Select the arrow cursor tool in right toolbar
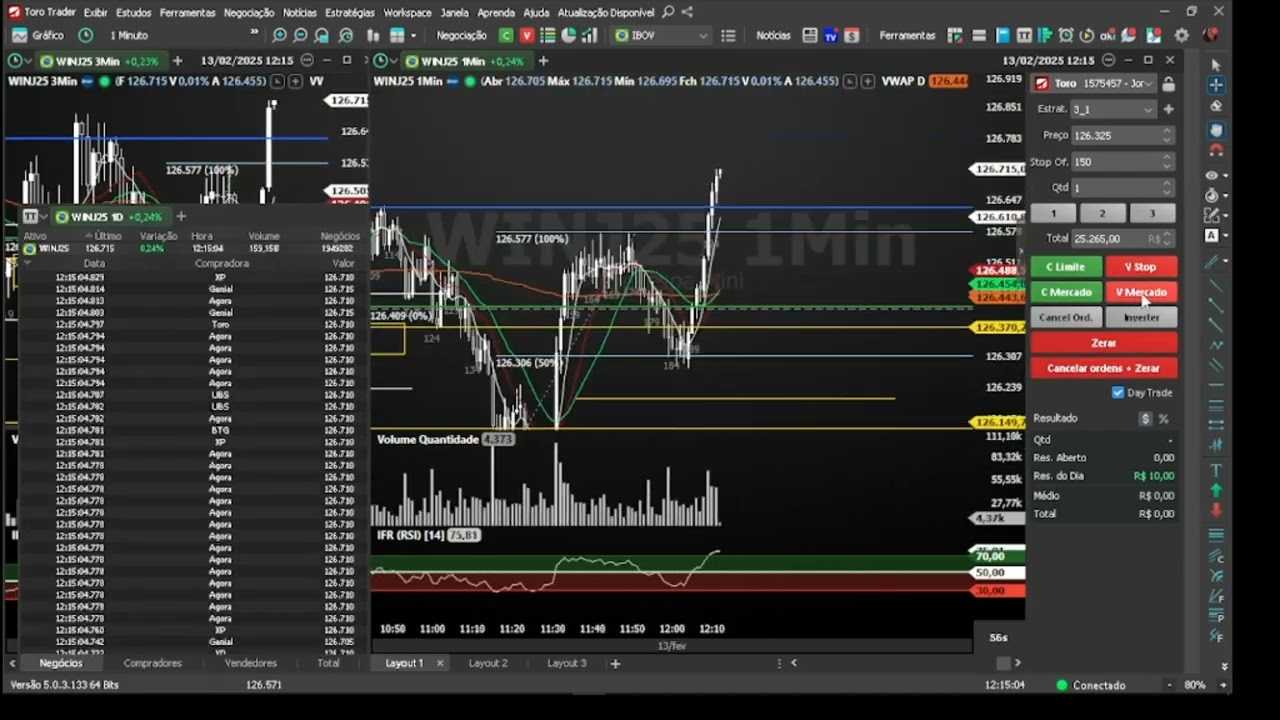Screen dimensions: 1280x720 pyautogui.click(x=1216, y=65)
